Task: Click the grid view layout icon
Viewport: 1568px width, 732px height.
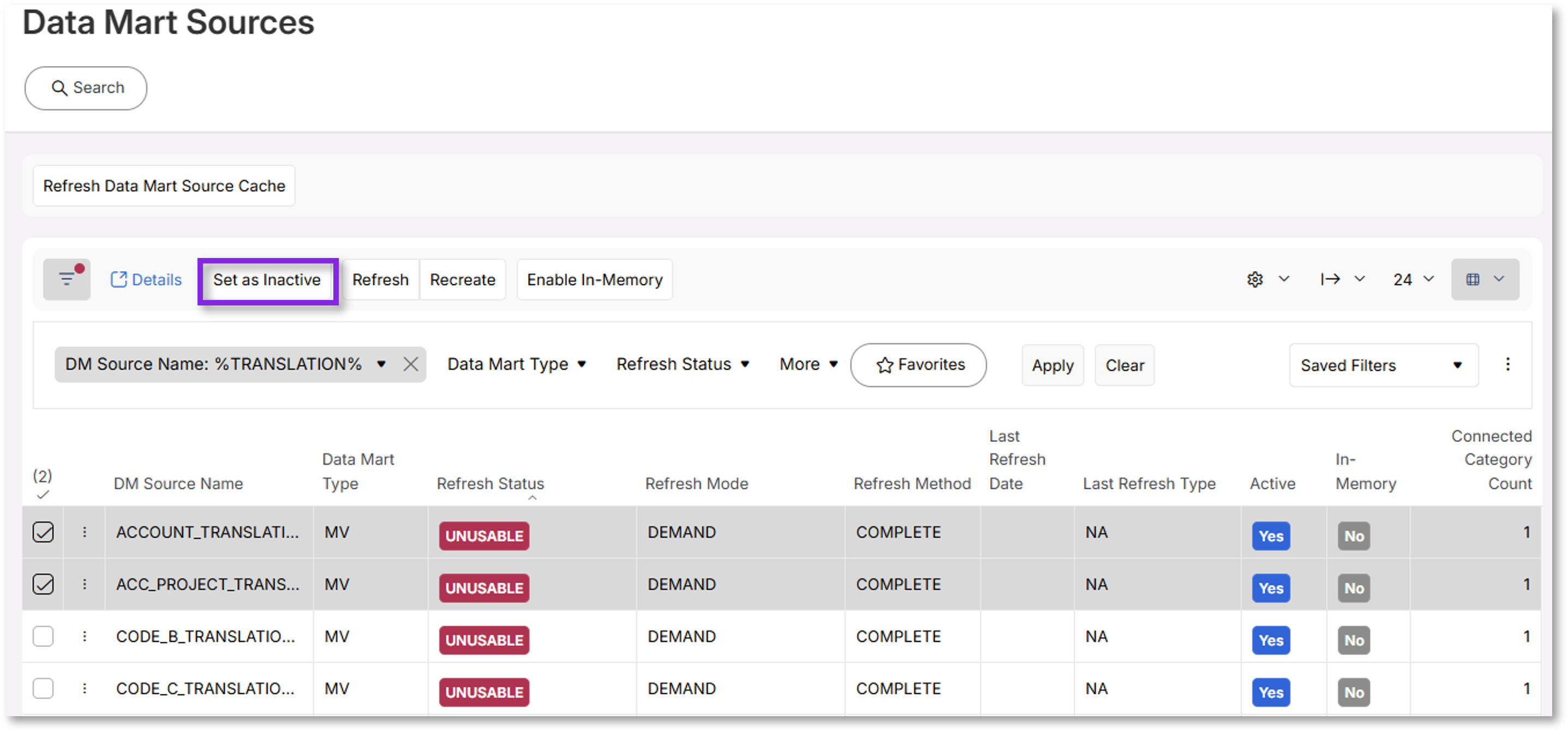Action: pos(1473,279)
